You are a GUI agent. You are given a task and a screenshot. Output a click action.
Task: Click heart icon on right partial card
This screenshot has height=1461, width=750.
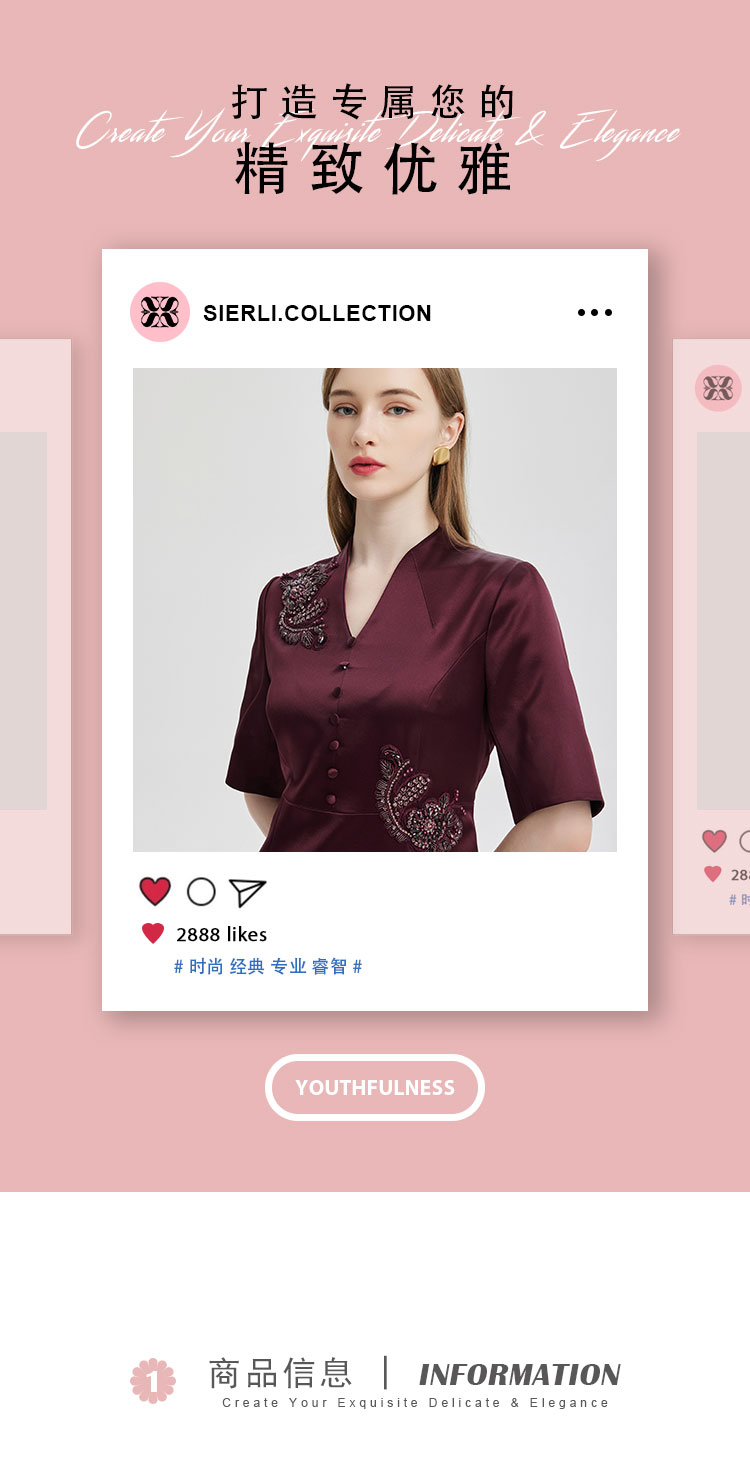click(714, 841)
